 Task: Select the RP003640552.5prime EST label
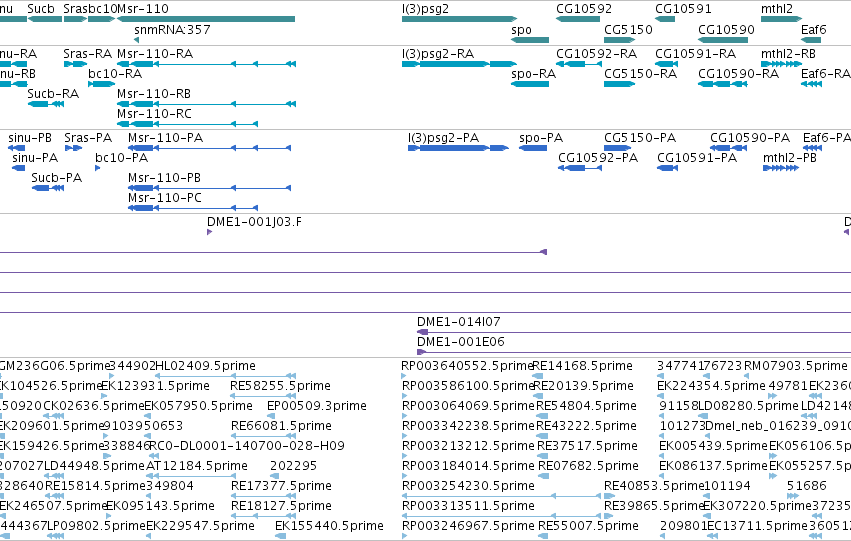[x=467, y=366]
